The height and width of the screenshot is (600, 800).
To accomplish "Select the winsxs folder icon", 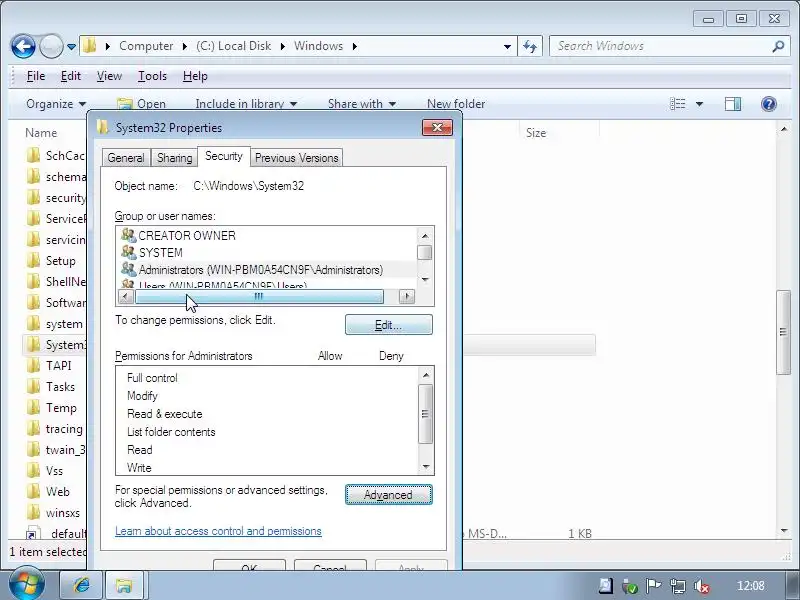I will pos(34,512).
